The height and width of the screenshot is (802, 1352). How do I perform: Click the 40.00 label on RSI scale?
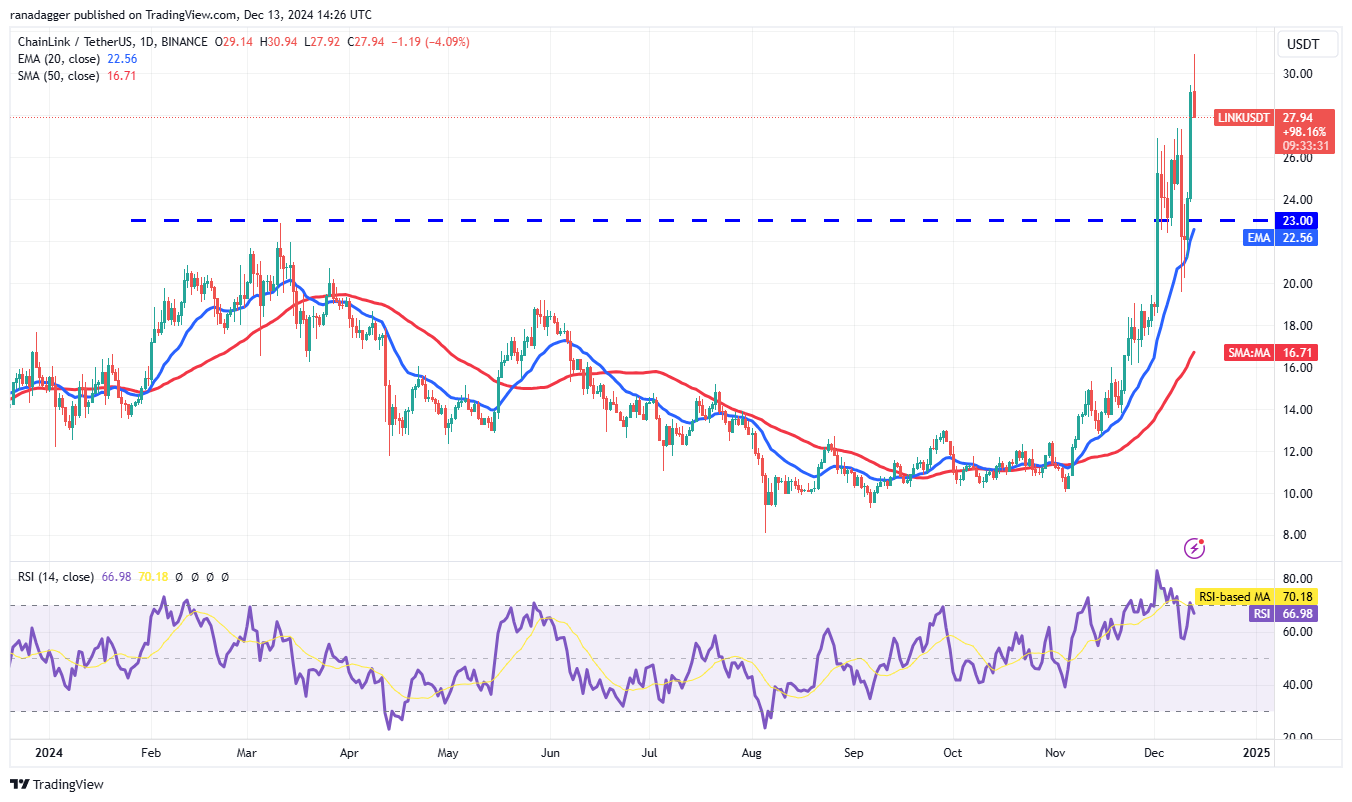[1298, 685]
